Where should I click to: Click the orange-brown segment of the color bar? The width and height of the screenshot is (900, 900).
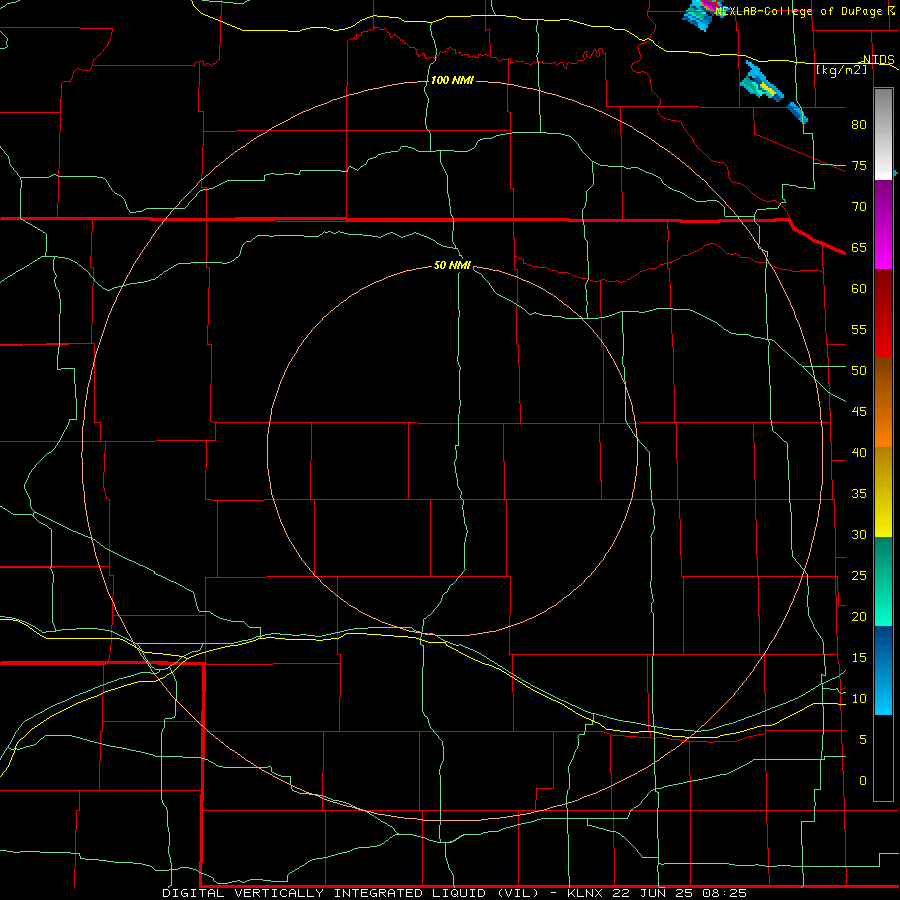[x=883, y=403]
